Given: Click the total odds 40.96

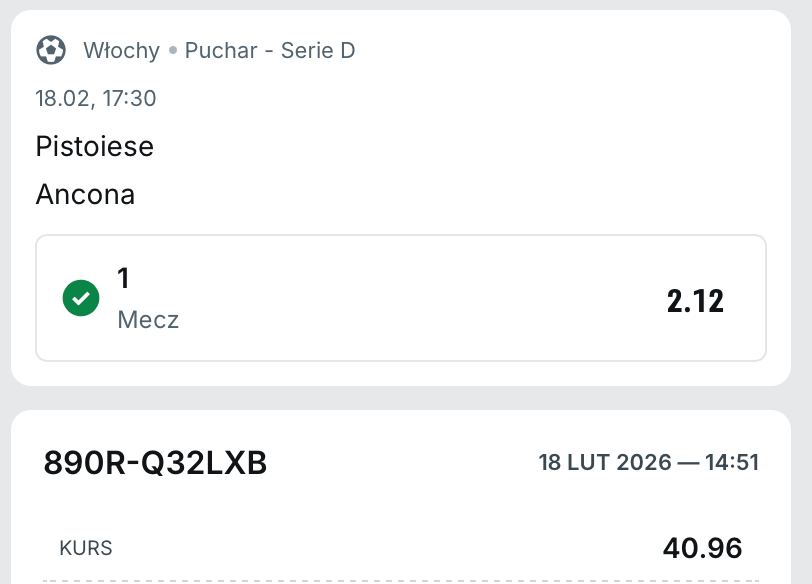Looking at the screenshot, I should (702, 548).
